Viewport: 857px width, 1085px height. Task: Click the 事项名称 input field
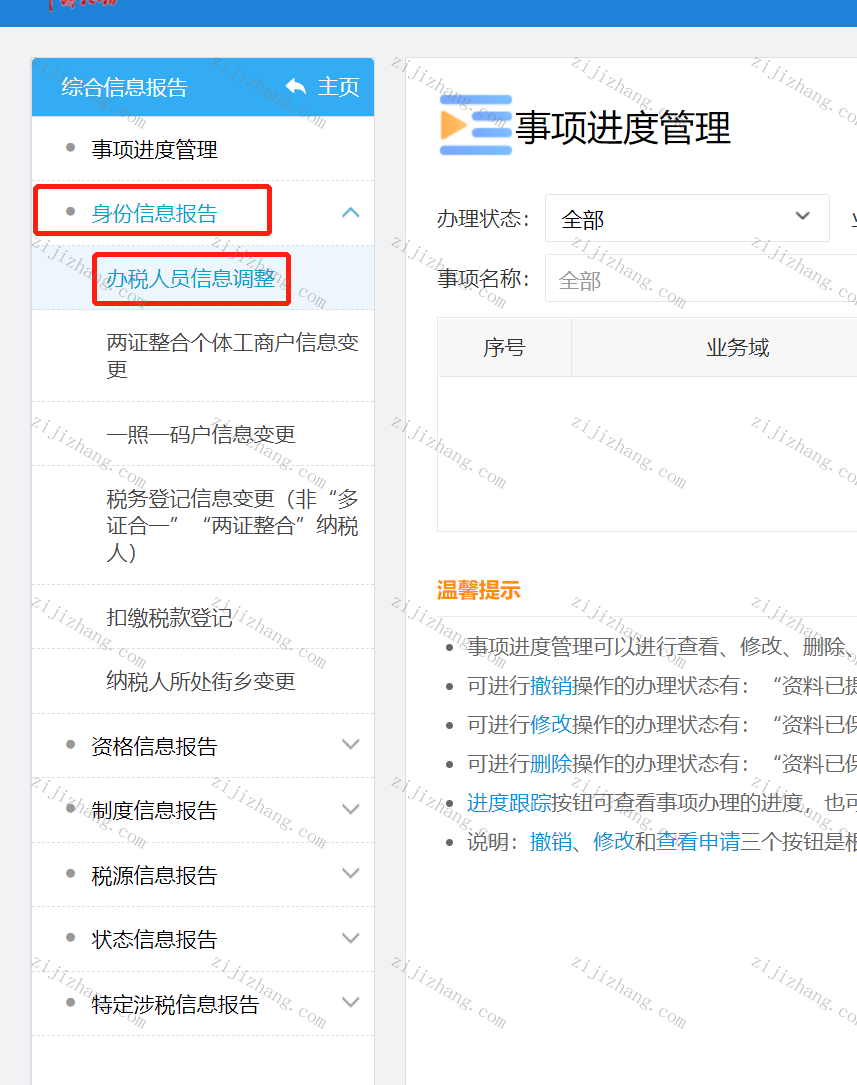pyautogui.click(x=701, y=279)
